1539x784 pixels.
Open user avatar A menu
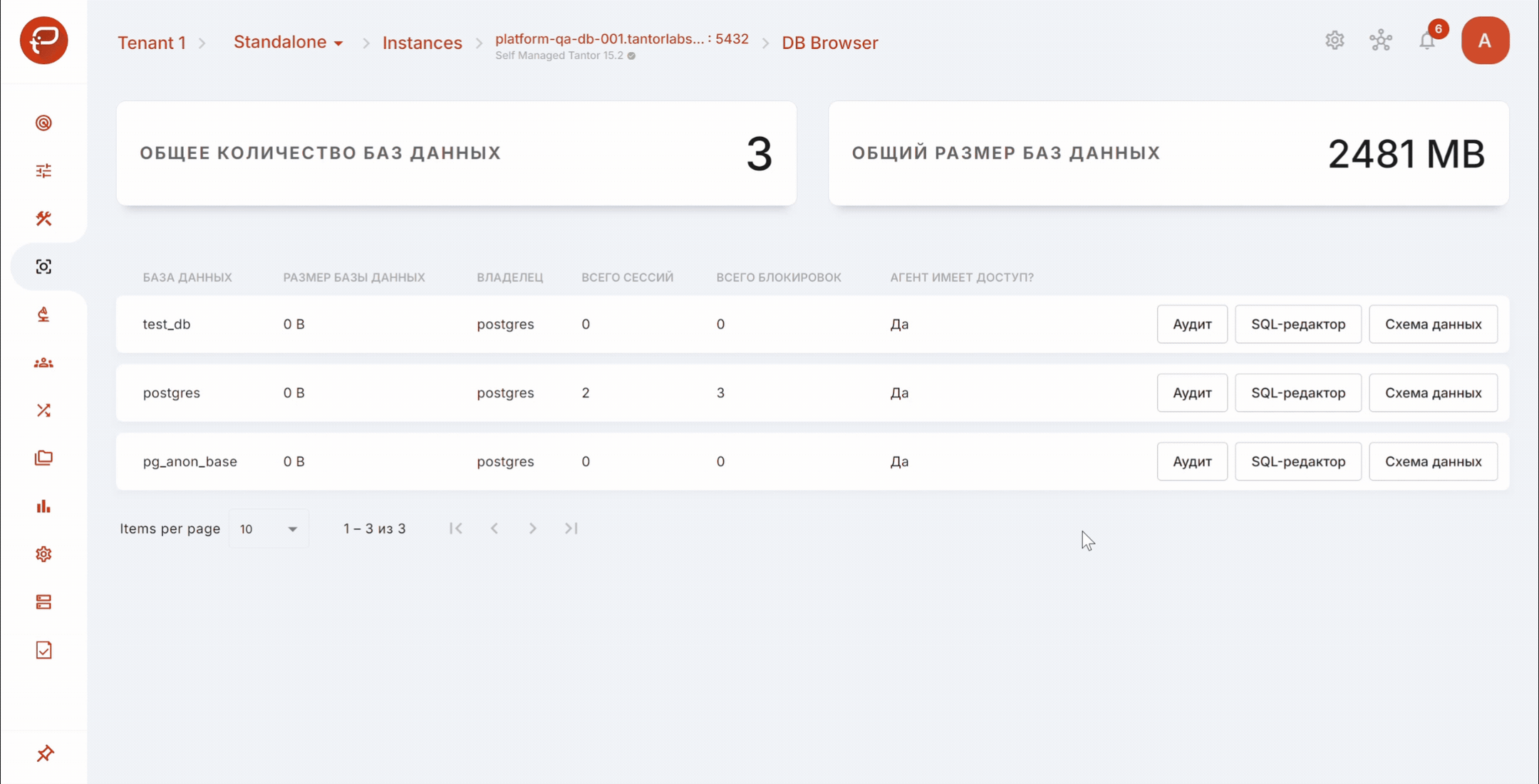click(1485, 41)
